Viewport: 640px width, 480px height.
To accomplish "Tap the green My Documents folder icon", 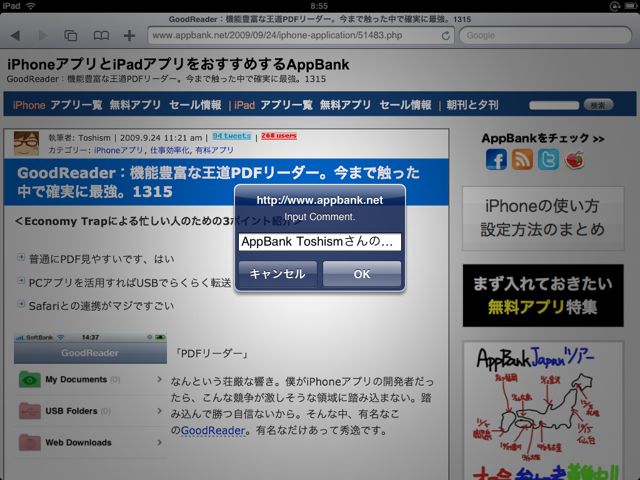I will pos(29,380).
